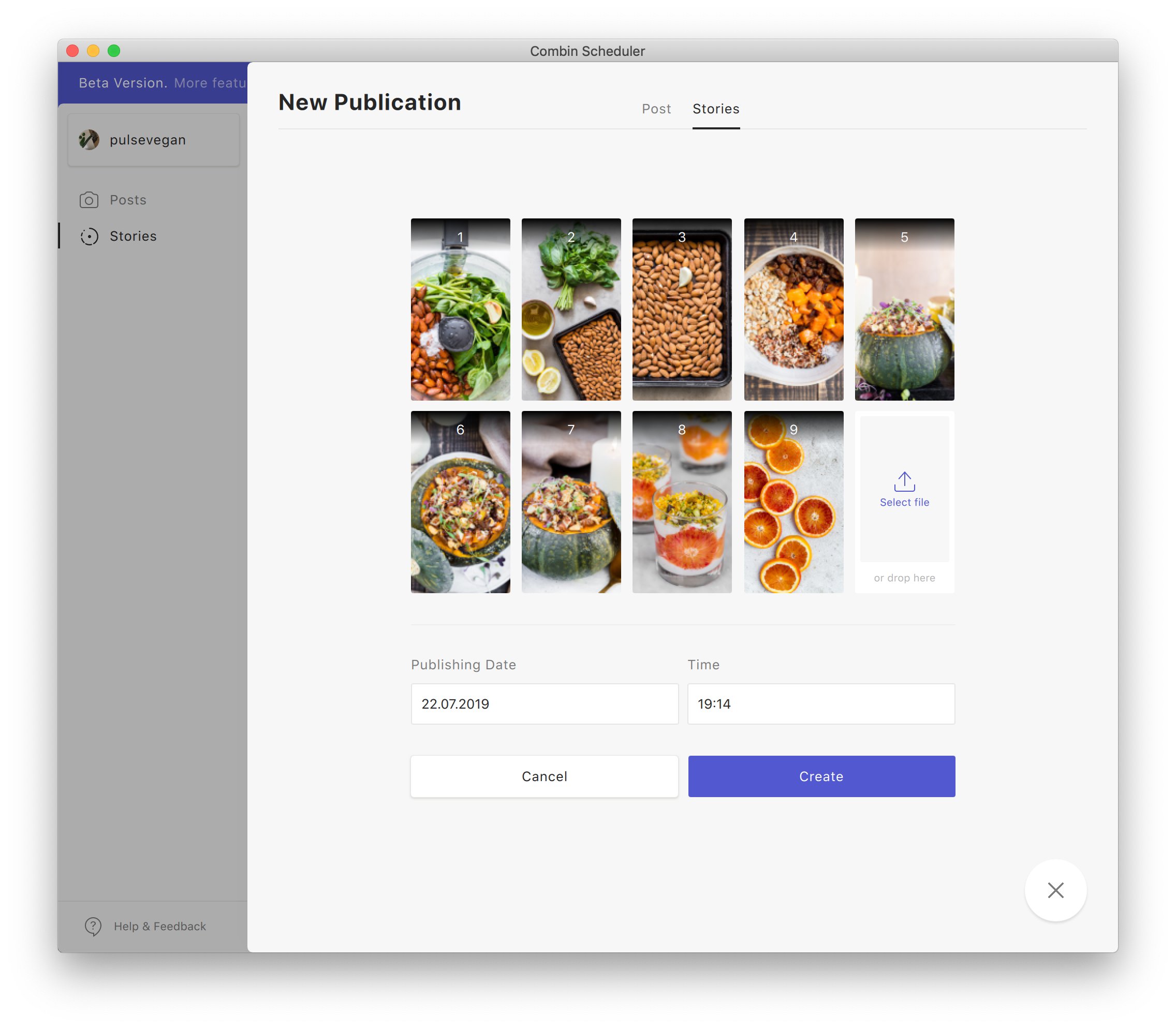The height and width of the screenshot is (1029, 1176).
Task: Select green smoothie image thumbnail 1
Action: point(460,309)
